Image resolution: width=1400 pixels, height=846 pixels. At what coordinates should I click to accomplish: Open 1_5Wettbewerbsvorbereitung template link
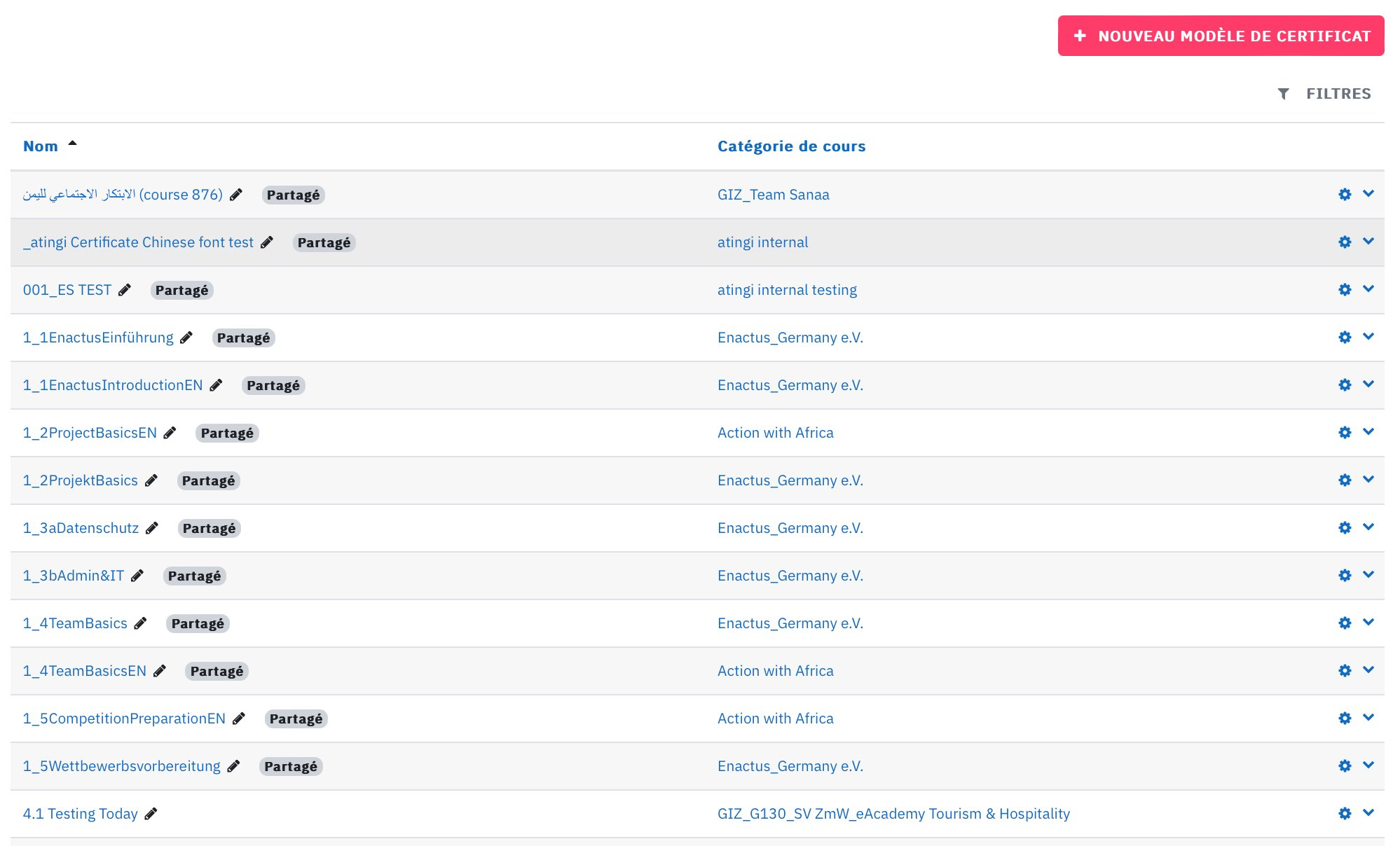pyautogui.click(x=122, y=766)
